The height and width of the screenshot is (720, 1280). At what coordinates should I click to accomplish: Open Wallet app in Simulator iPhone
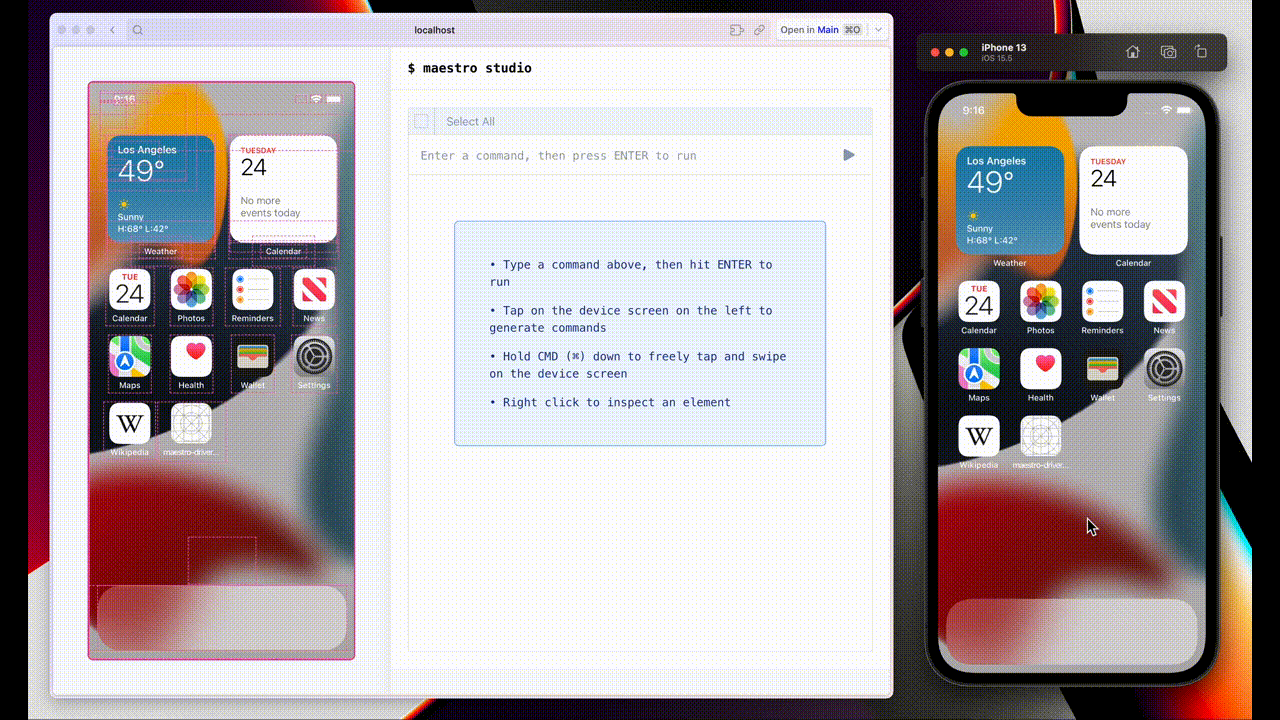click(x=1102, y=368)
